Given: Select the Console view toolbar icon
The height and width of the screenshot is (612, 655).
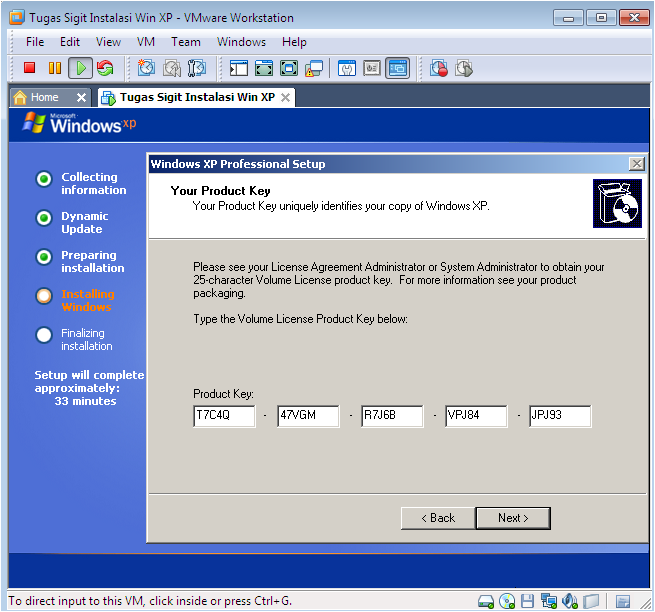Looking at the screenshot, I should pos(397,68).
